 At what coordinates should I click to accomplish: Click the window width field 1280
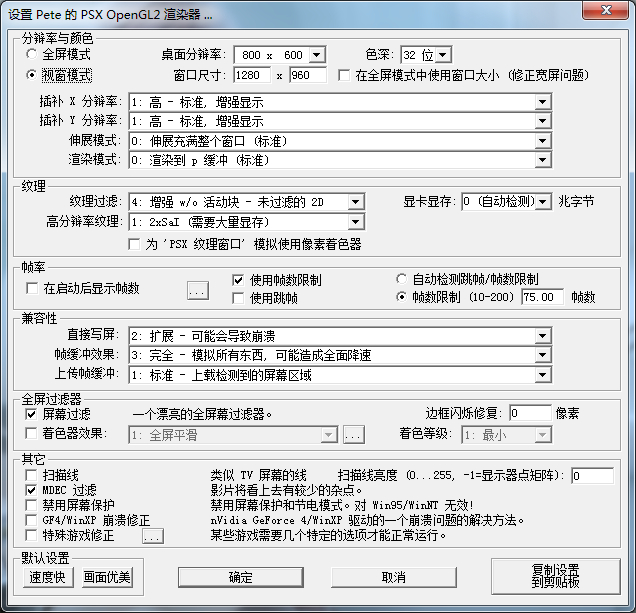252,75
